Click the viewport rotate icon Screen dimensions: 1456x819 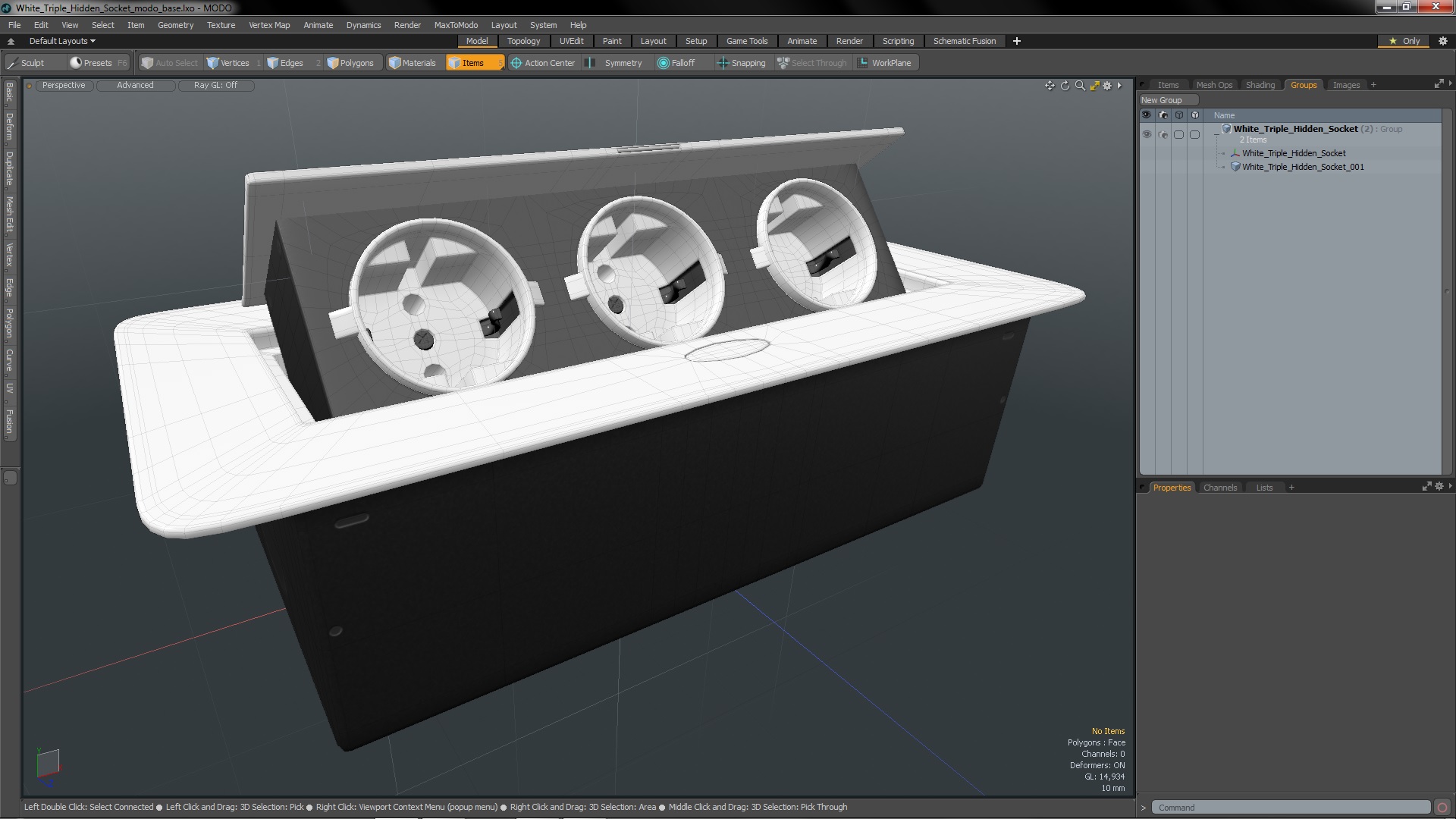tap(1065, 86)
